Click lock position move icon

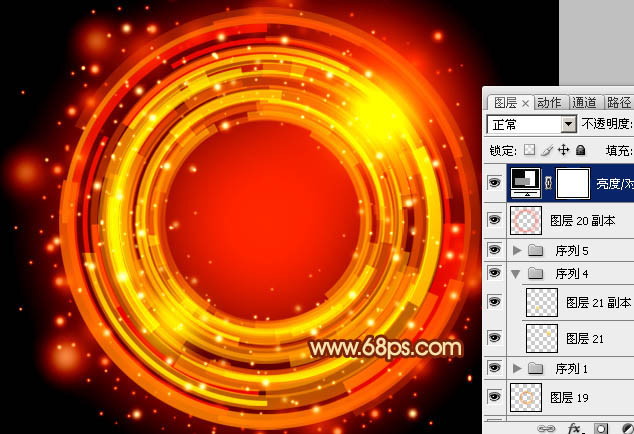point(563,150)
